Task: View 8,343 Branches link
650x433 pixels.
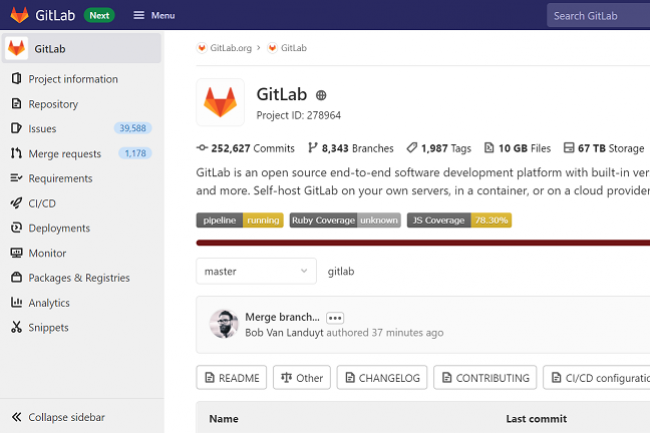Action: (351, 148)
